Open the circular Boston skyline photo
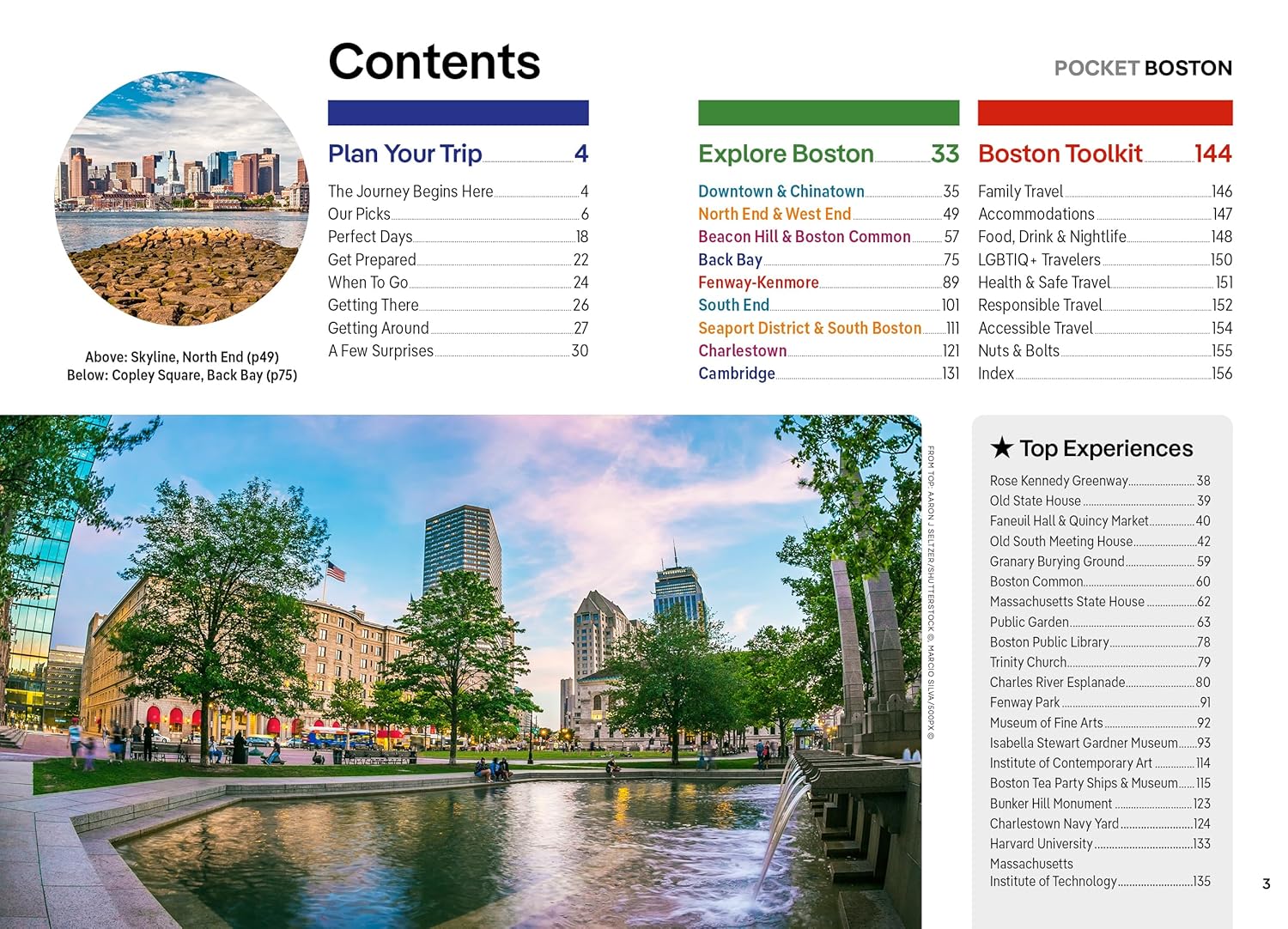The image size is (1288, 929). pos(182,198)
